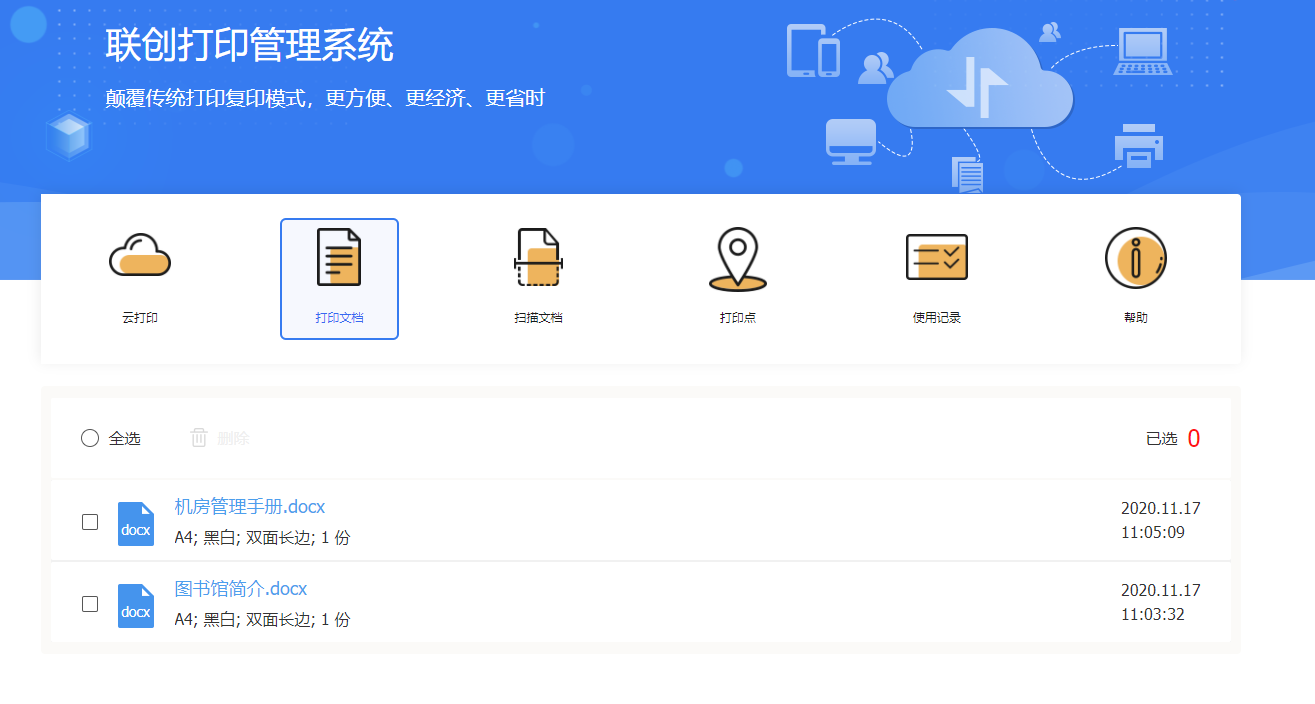This screenshot has height=704, width=1315.
Task: Click the 删除 delete button text
Action: click(x=233, y=438)
